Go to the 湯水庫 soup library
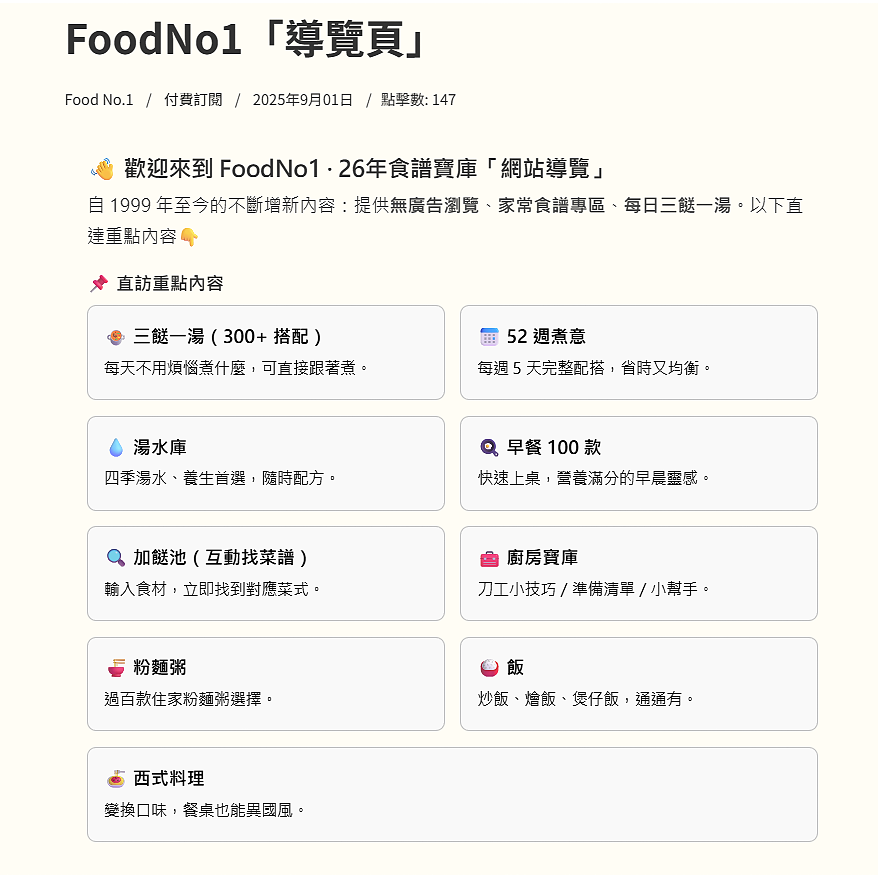 160,447
